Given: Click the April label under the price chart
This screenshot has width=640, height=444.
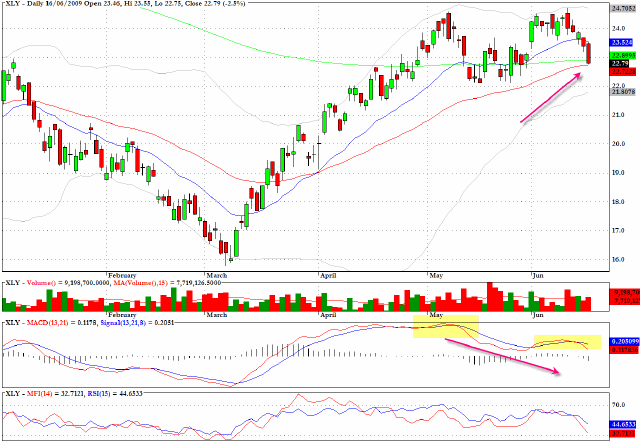Looking at the screenshot, I should (328, 275).
